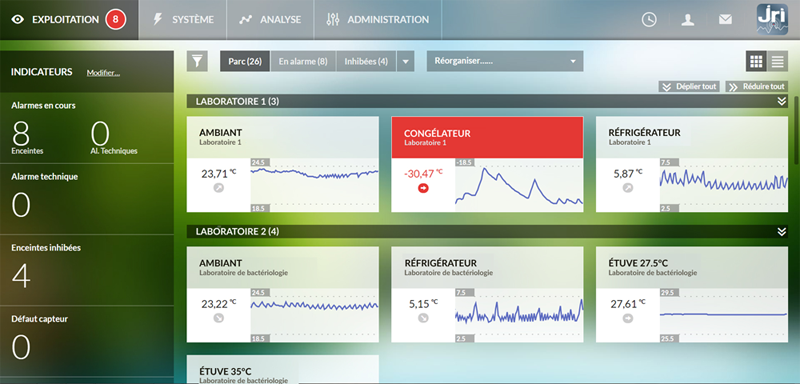Viewport: 800px width, 384px height.
Task: Click Réduire tout button
Action: (x=757, y=87)
